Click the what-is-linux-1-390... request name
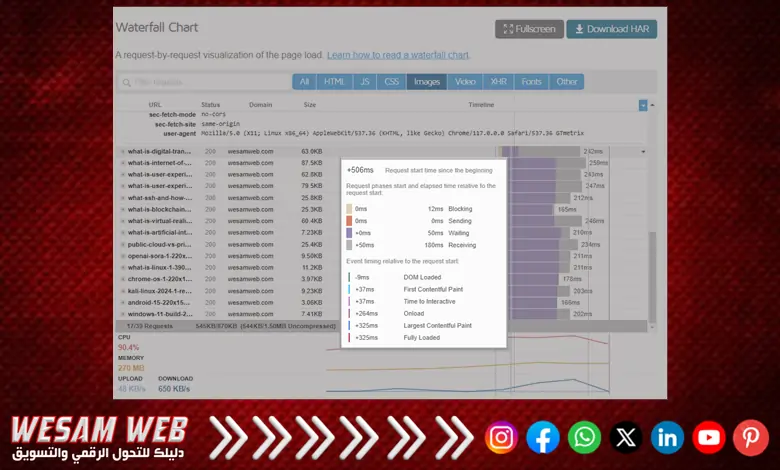The height and width of the screenshot is (470, 780). tap(159, 268)
